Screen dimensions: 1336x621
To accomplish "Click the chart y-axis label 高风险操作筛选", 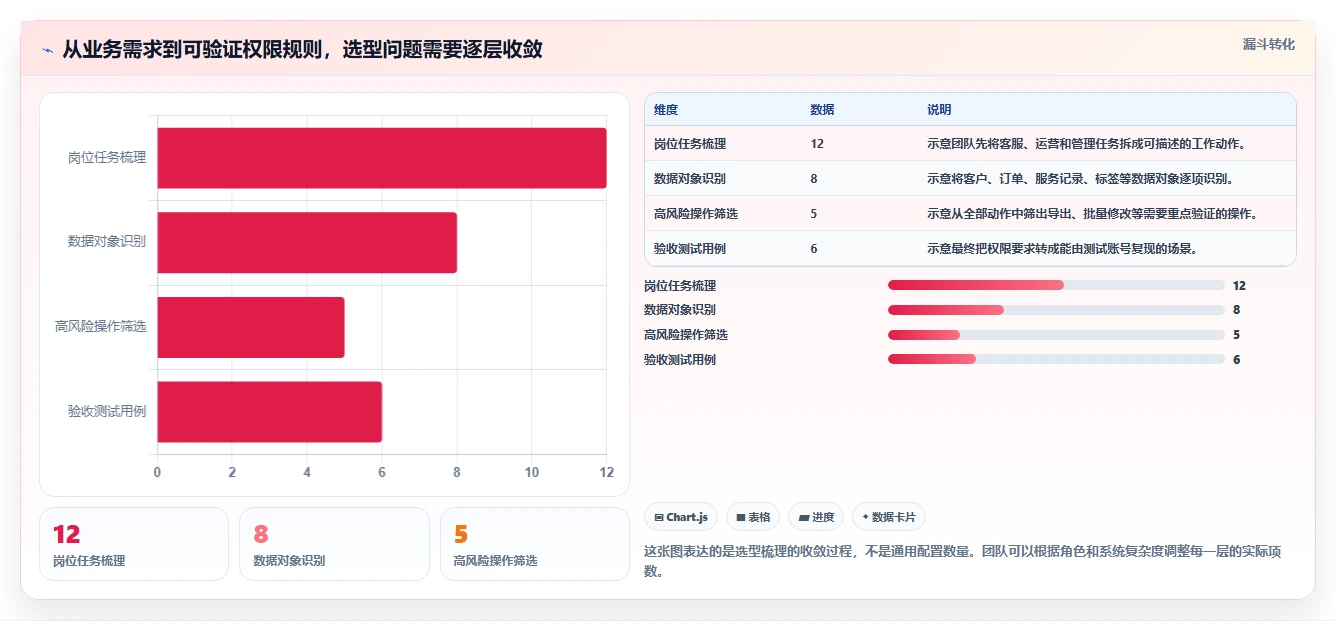I will [x=101, y=327].
